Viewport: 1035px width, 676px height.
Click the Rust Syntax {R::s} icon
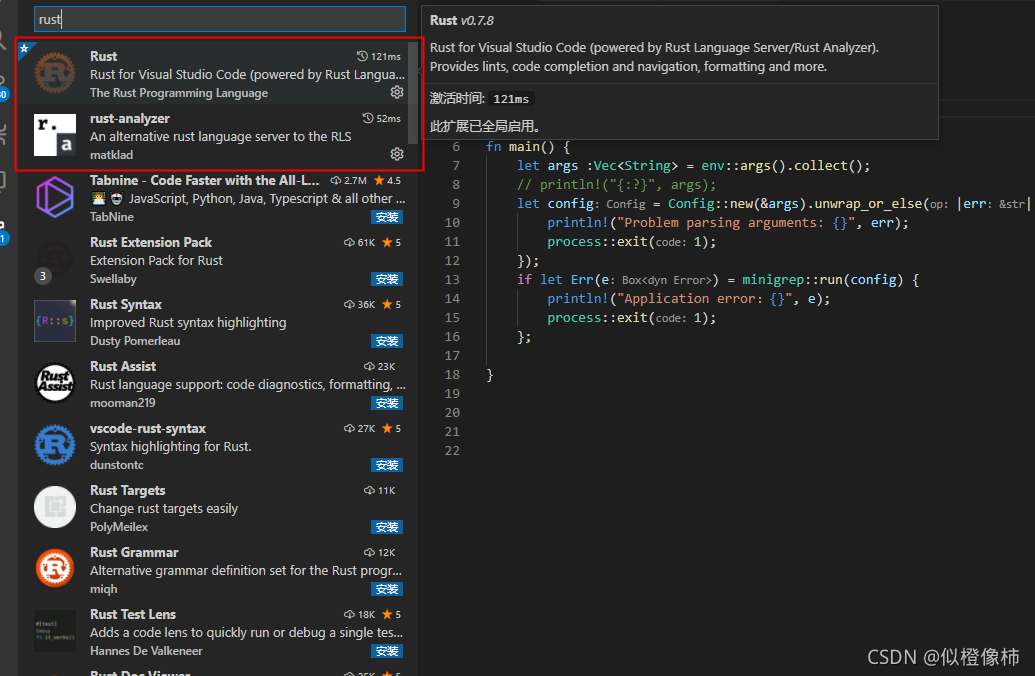55,321
